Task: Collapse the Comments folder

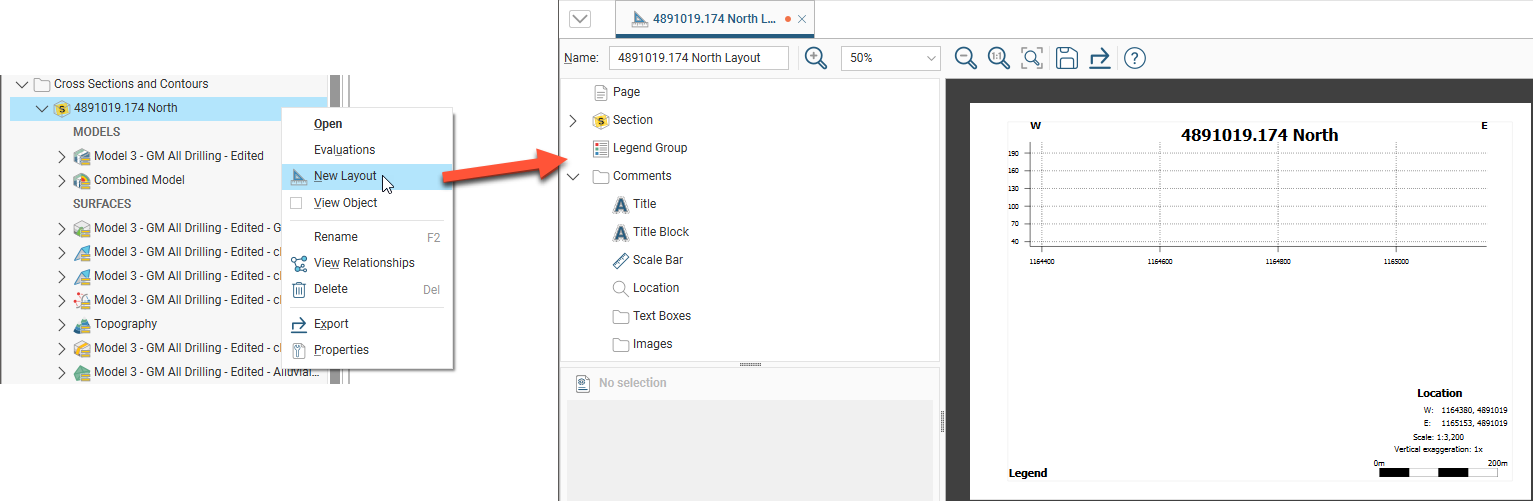Action: [x=573, y=176]
